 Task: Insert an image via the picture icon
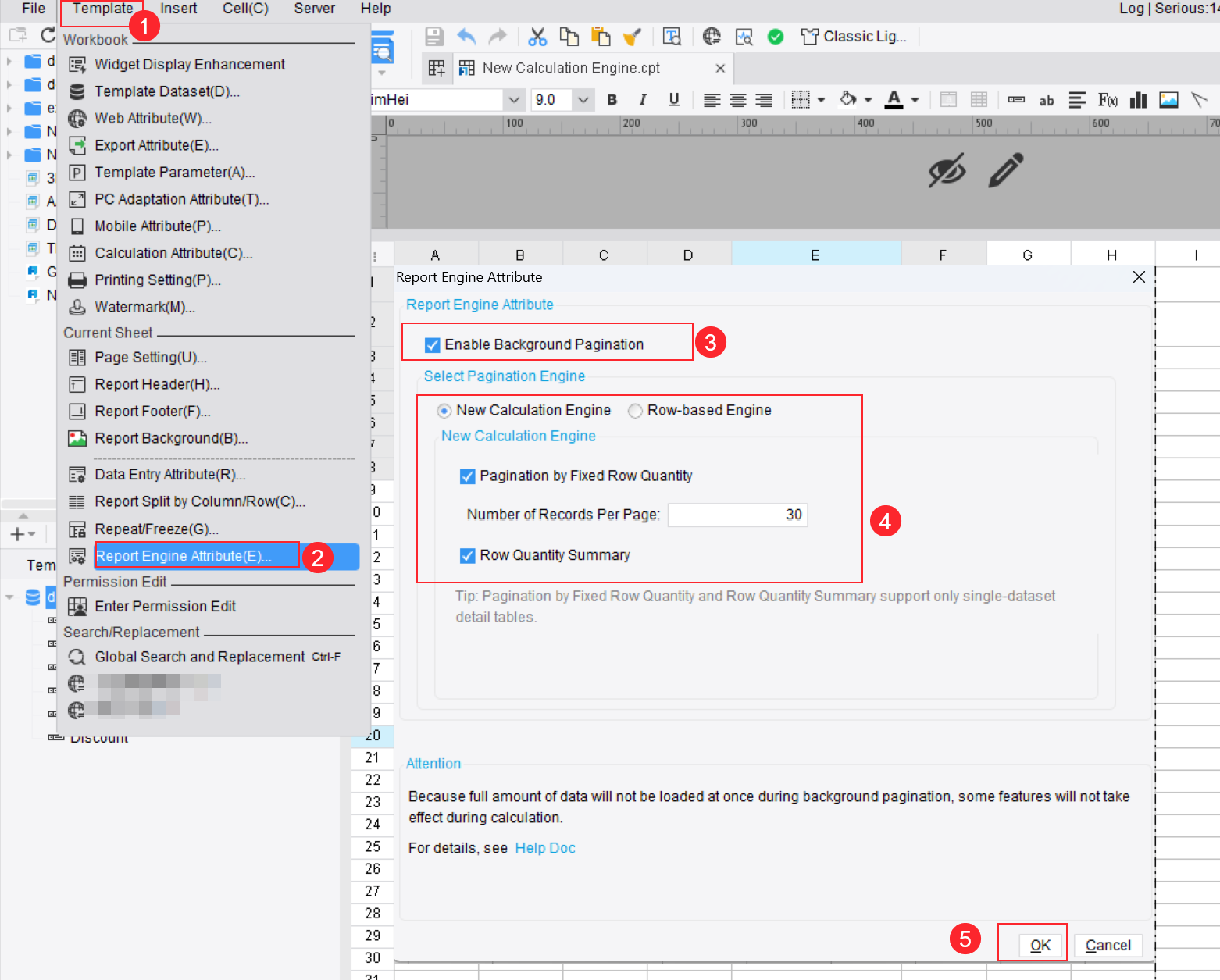pos(1169,100)
